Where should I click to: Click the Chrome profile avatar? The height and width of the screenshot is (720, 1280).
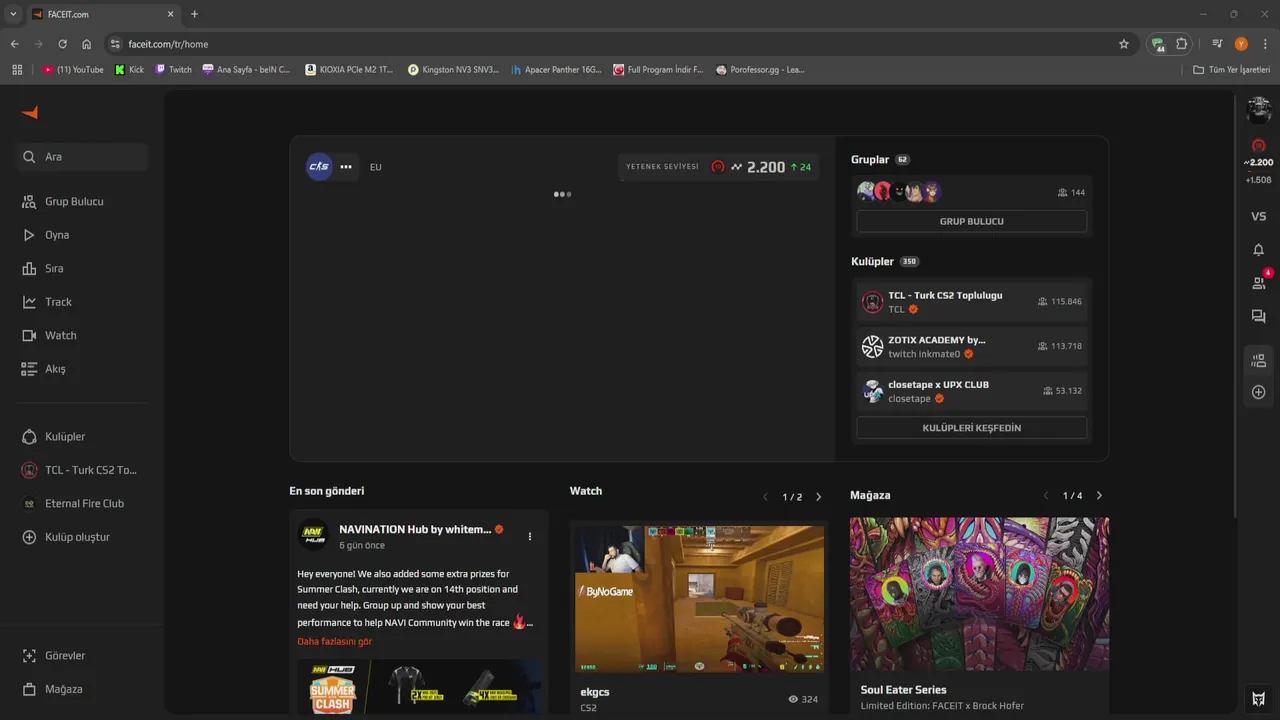pos(1241,44)
